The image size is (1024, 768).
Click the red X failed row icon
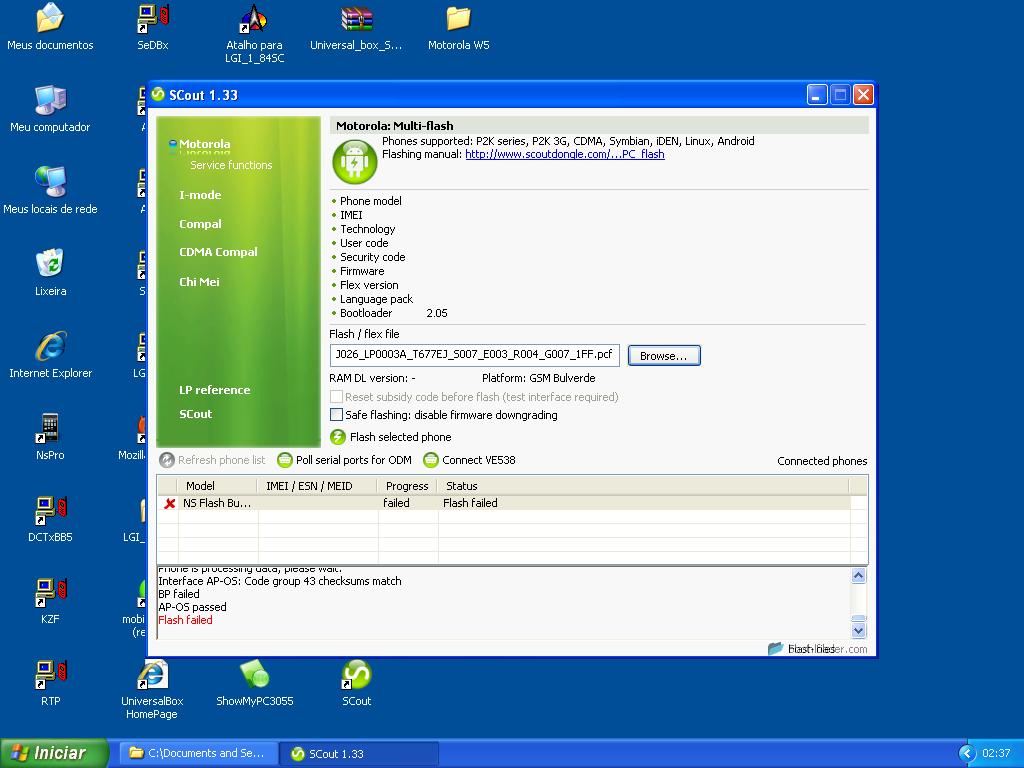(170, 504)
